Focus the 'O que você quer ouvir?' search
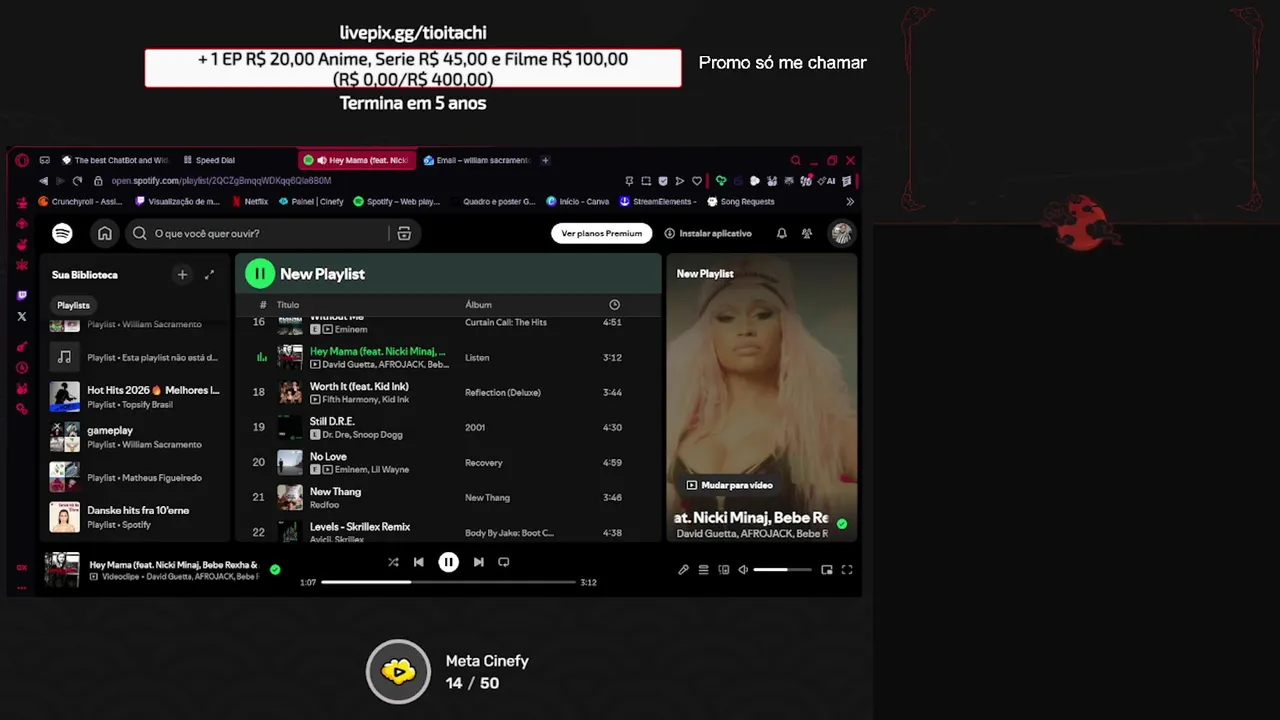This screenshot has width=1280, height=720. point(259,233)
